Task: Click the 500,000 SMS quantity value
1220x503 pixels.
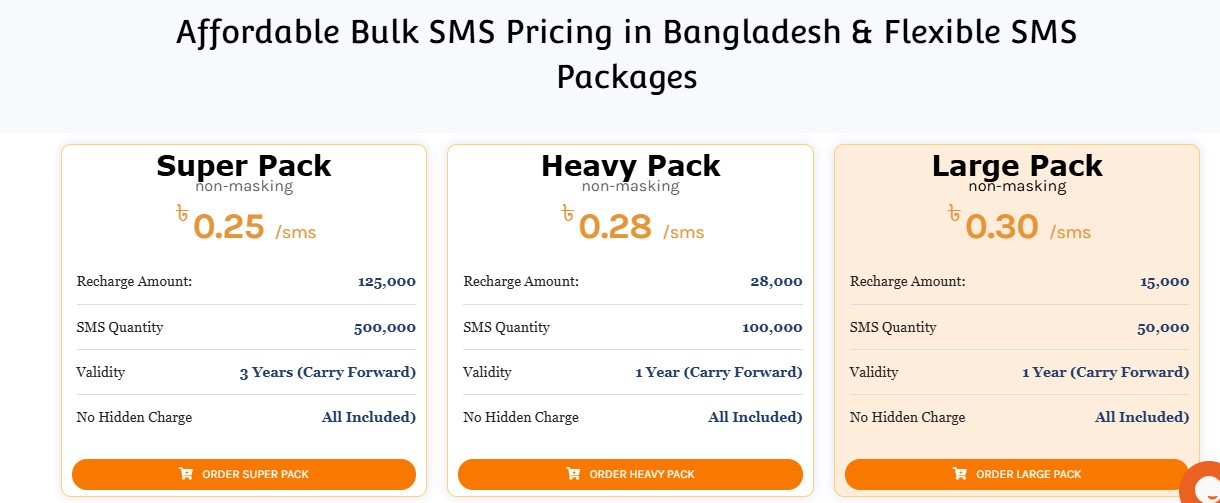Action: tap(385, 327)
